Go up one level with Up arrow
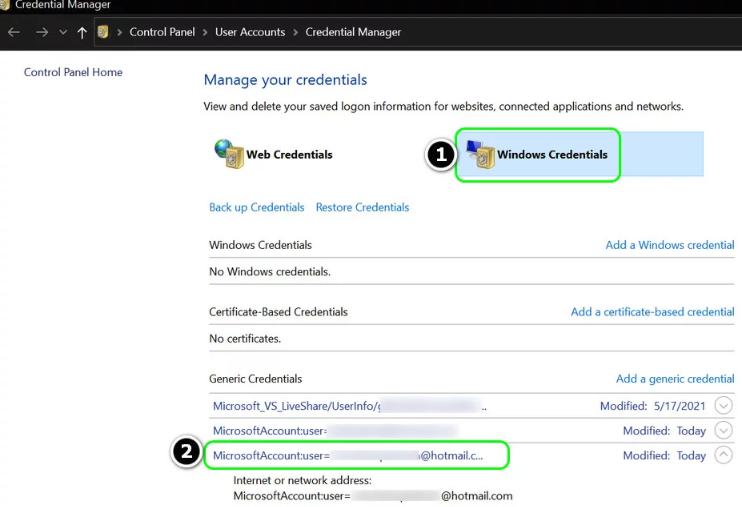This screenshot has height=507, width=742. click(x=82, y=32)
